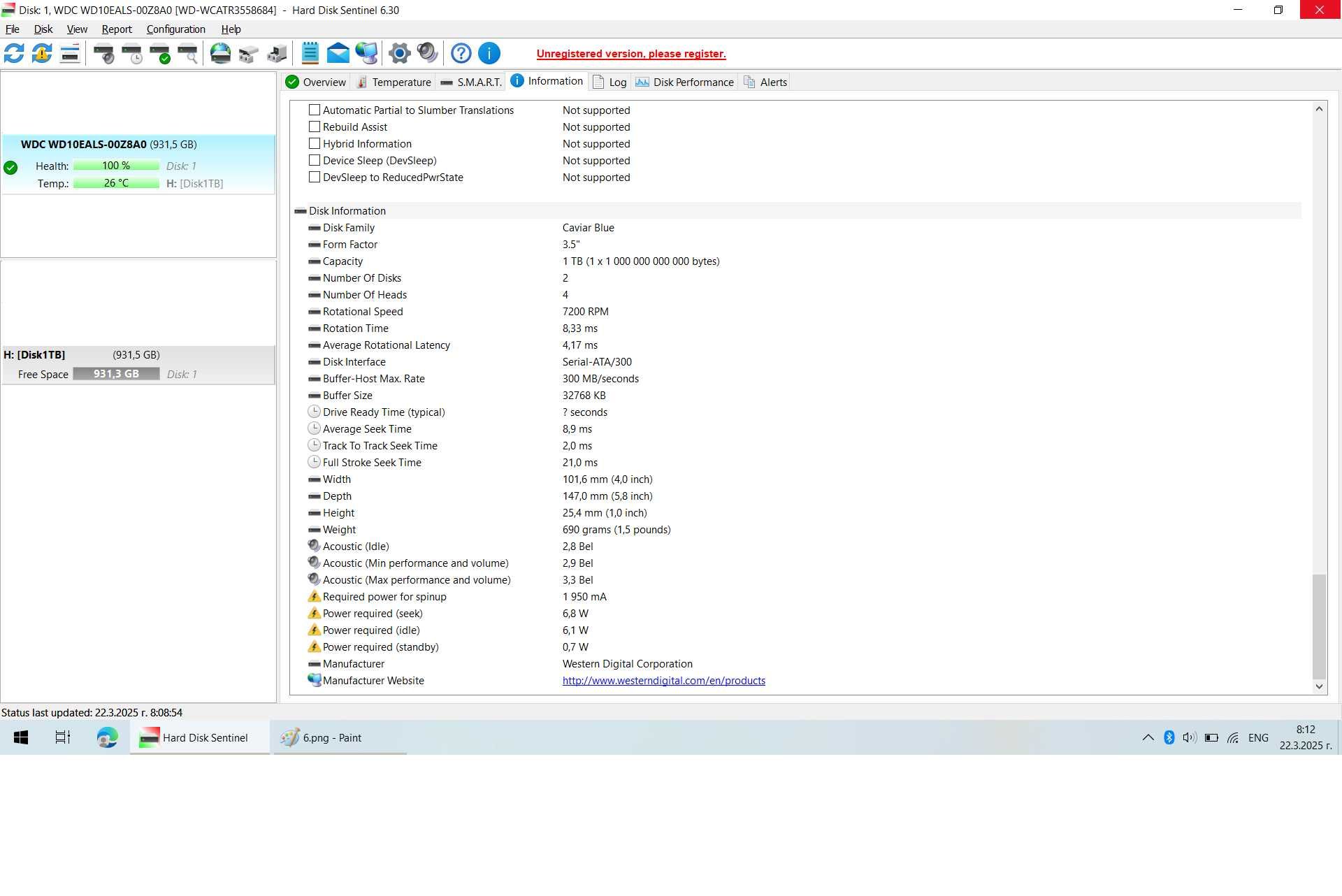
Task: Click the Required power for spinup warning icon
Action: coord(315,596)
